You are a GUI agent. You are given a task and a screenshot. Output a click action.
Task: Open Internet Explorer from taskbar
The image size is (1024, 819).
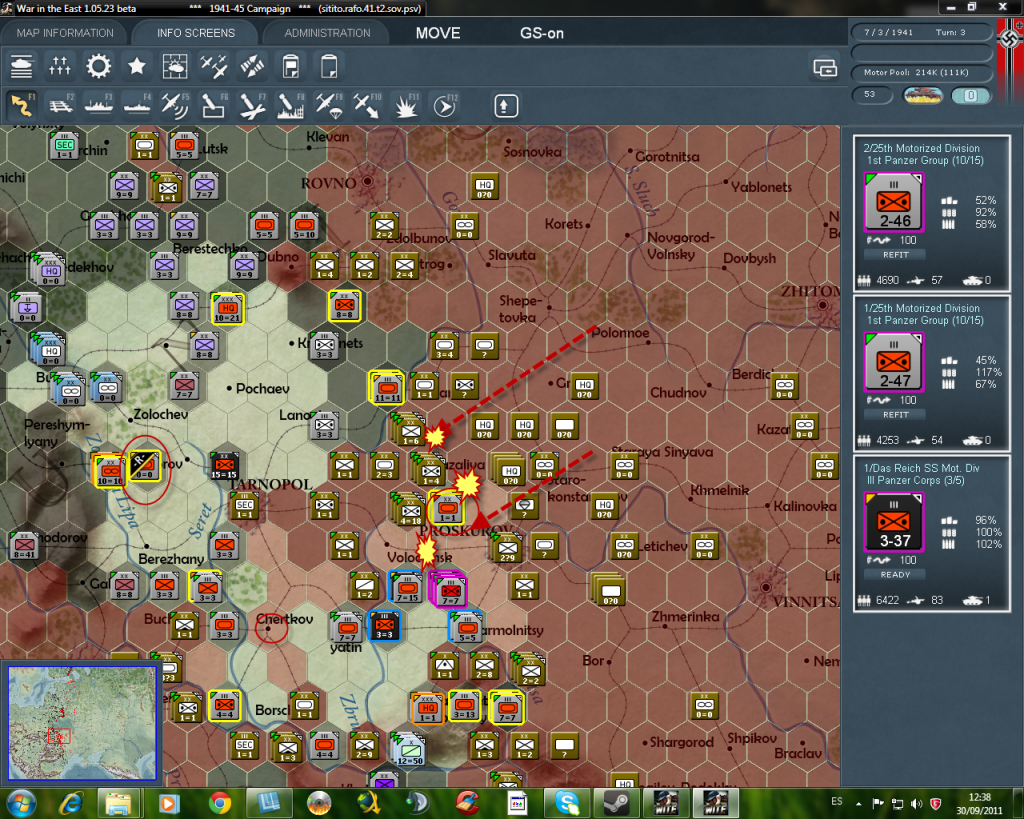(71, 803)
